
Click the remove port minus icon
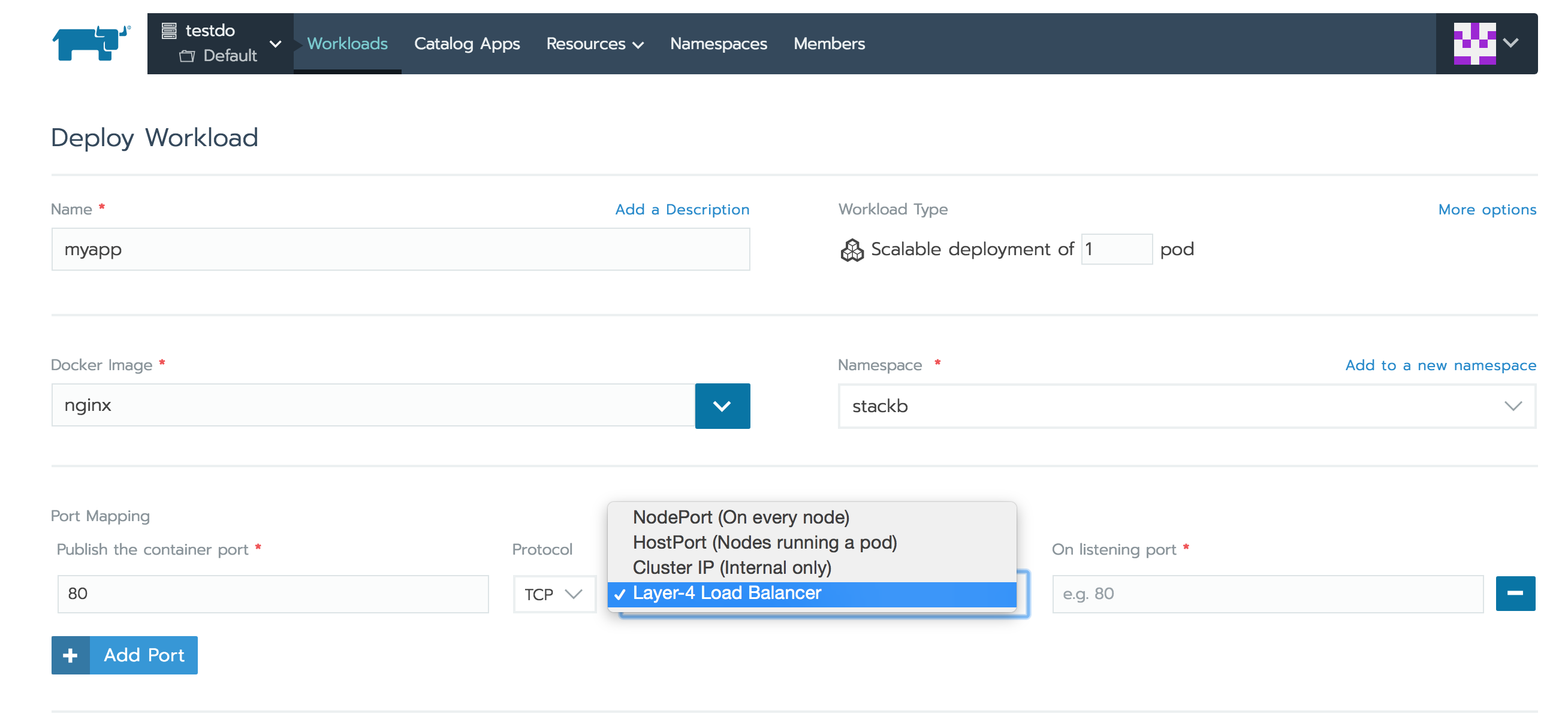point(1515,593)
